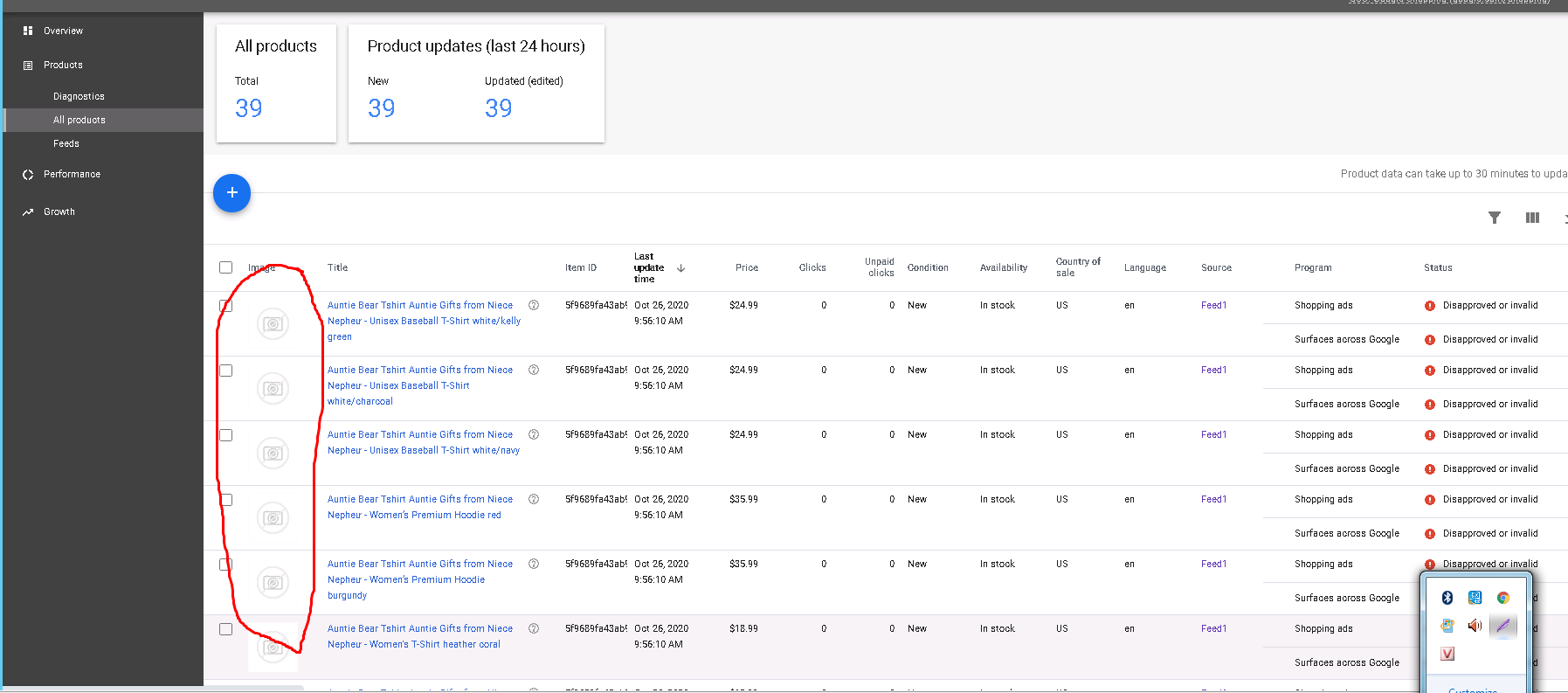Click the Bluetooth tray icon
This screenshot has height=693, width=1568.
click(x=1447, y=598)
